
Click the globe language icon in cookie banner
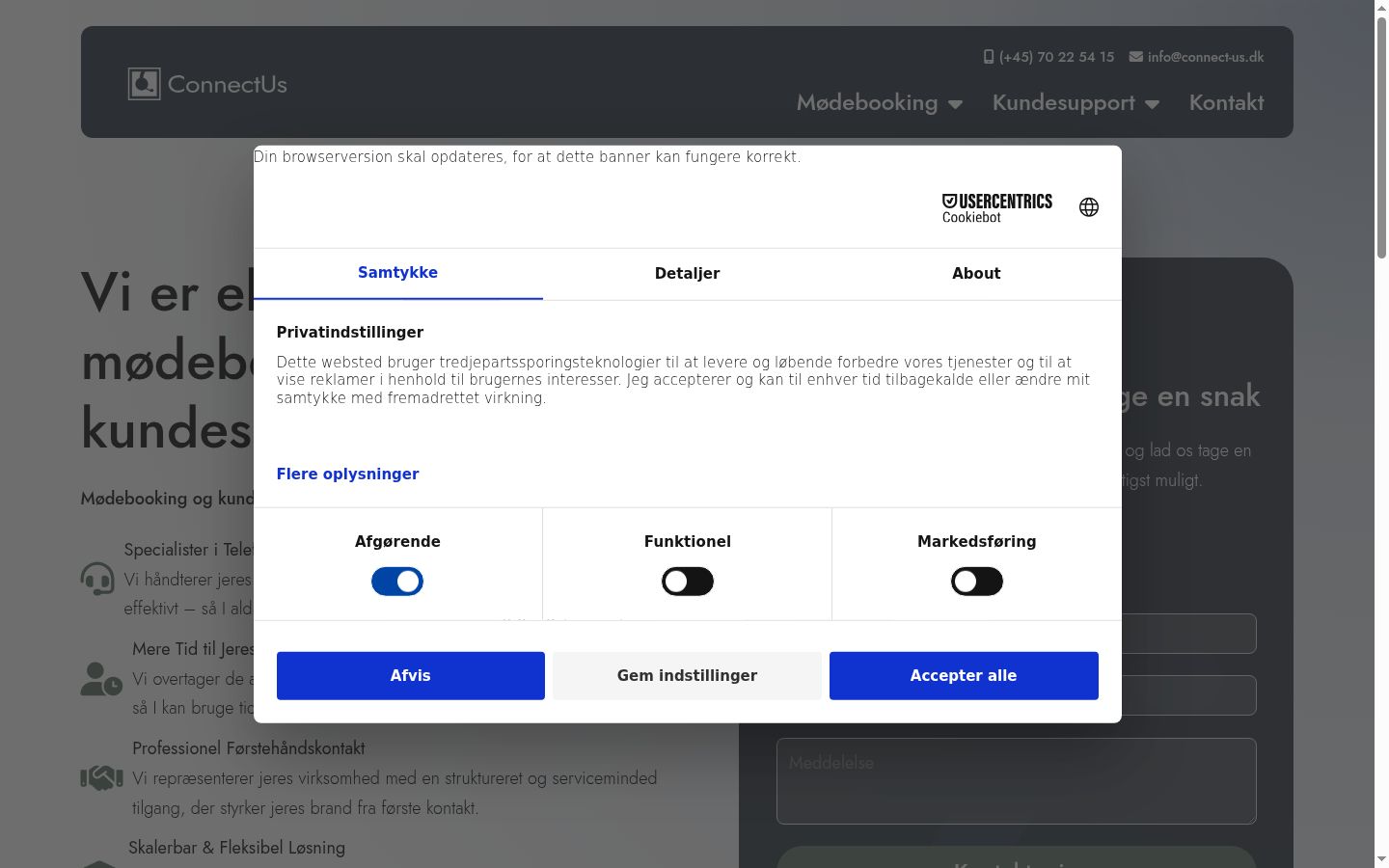pyautogui.click(x=1089, y=207)
